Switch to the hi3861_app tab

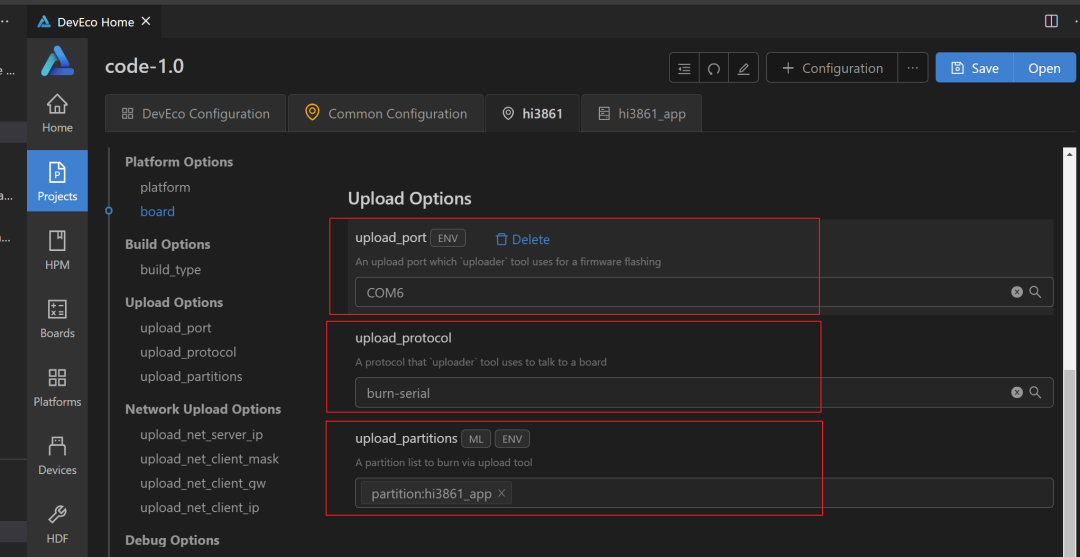(641, 114)
